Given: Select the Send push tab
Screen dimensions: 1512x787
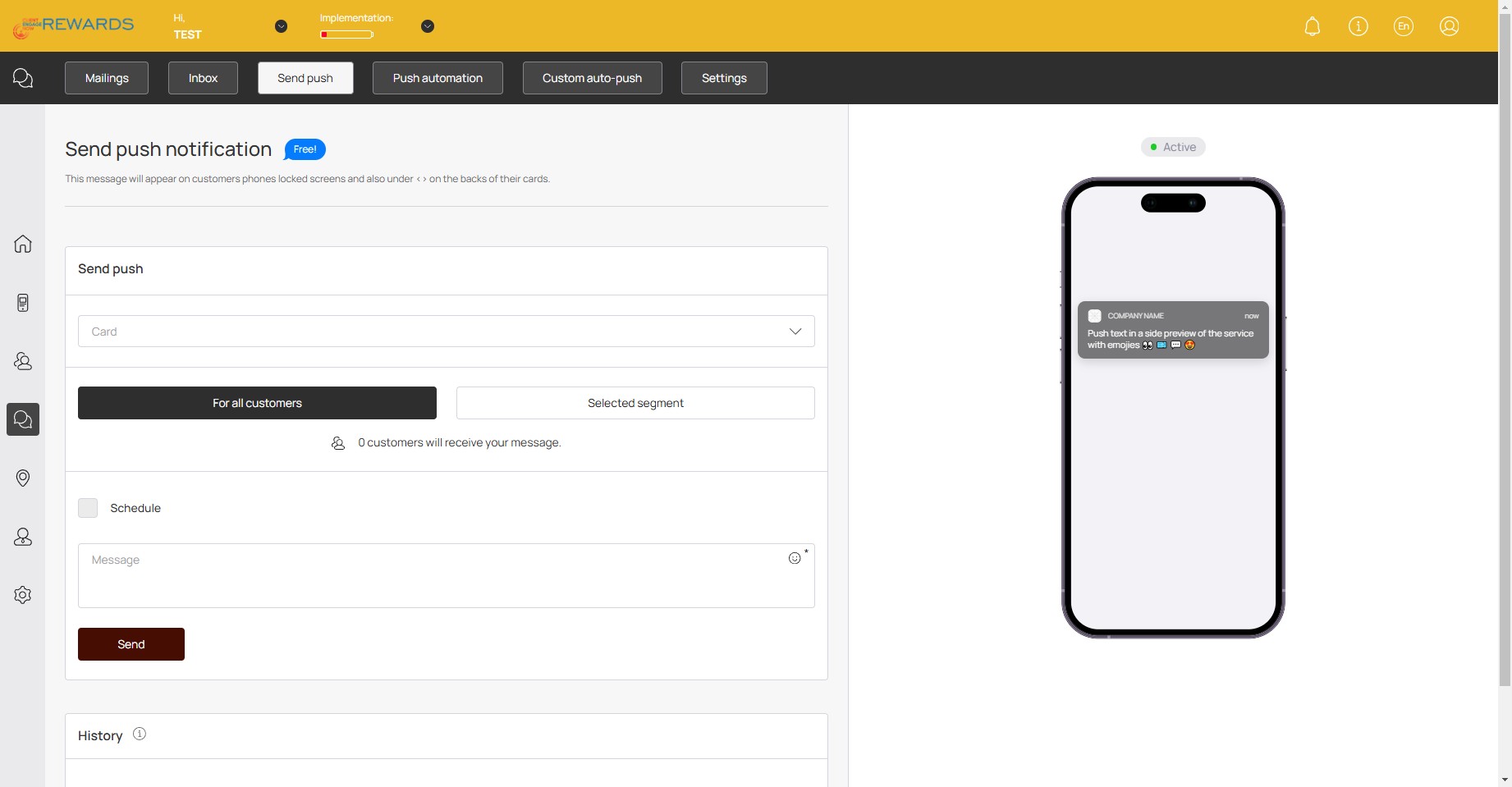Looking at the screenshot, I should point(305,78).
